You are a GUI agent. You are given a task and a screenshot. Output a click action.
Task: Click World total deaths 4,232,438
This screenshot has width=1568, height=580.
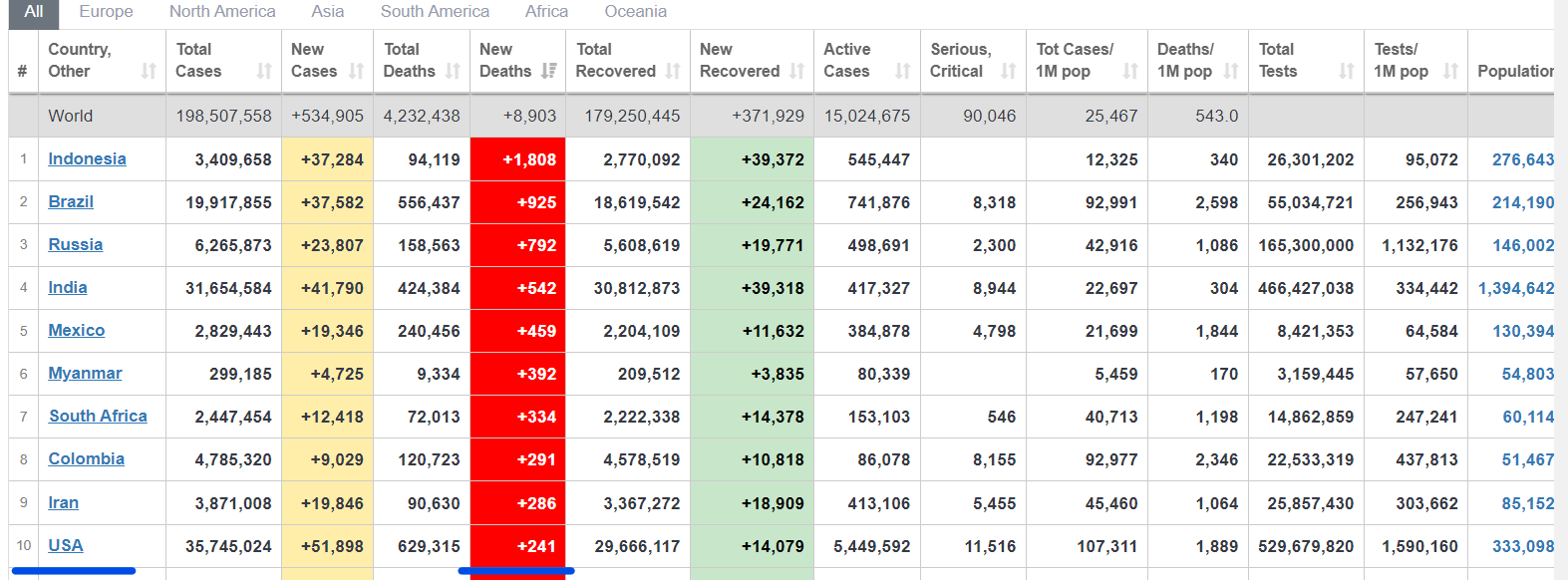tap(422, 116)
